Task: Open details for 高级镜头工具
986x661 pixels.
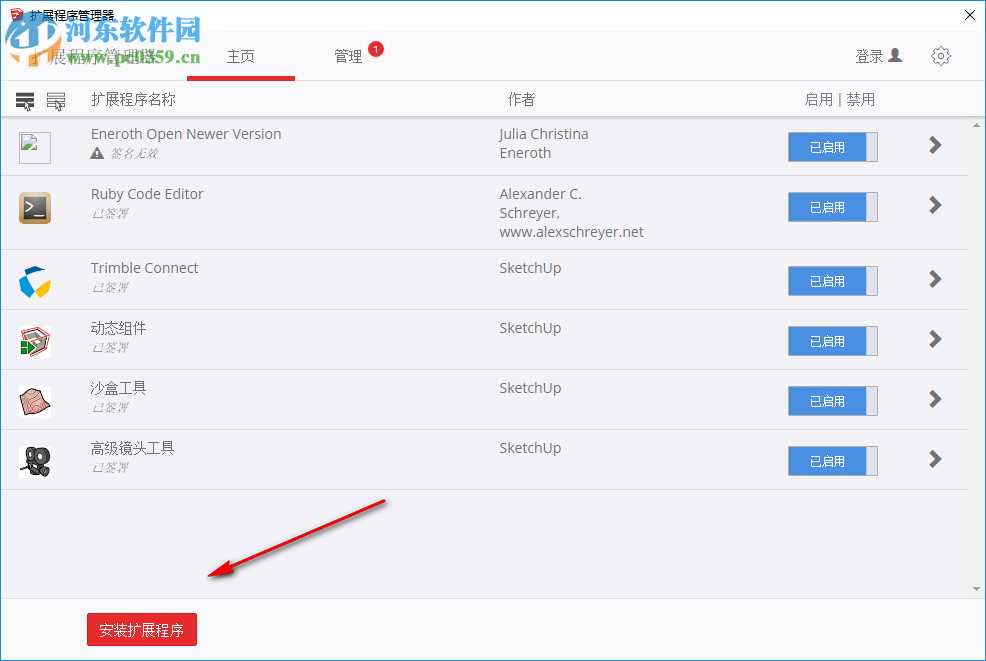Action: 934,461
